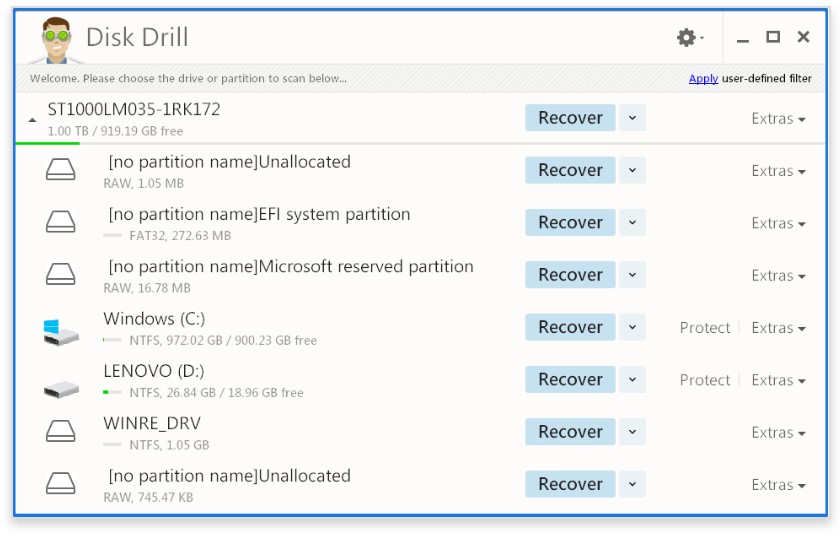Viewport: 840px width, 540px height.
Task: Open Extras menu for Microsoft reserved partition
Action: [x=778, y=275]
